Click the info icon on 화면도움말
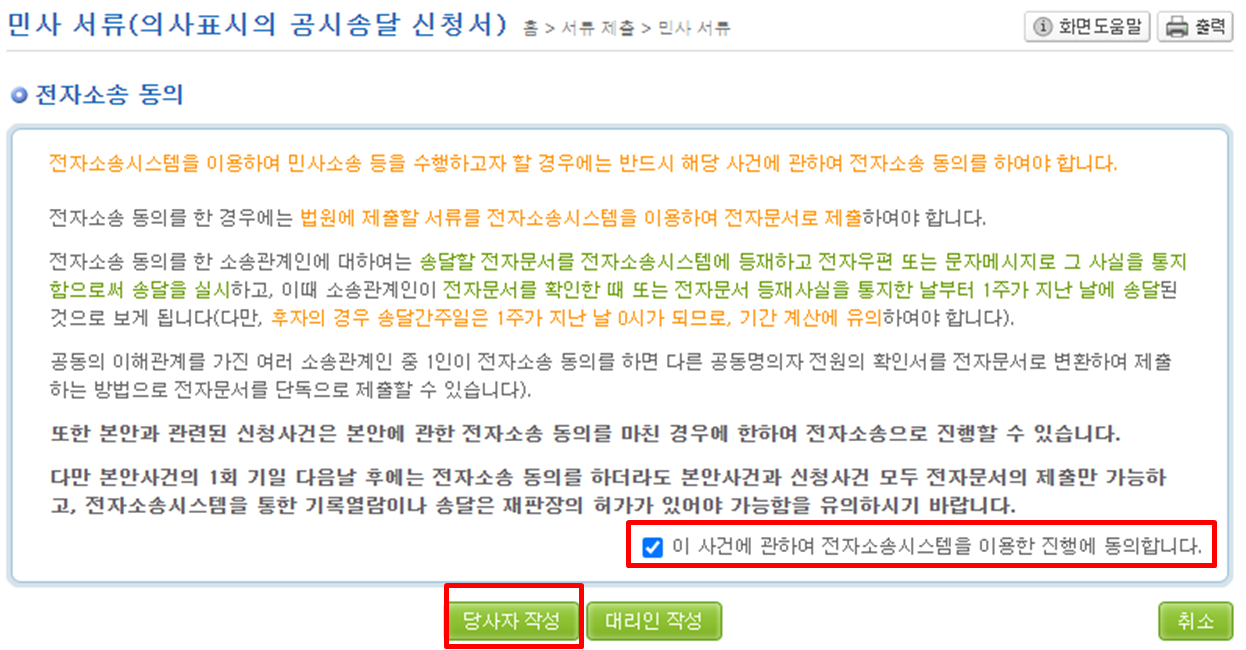 tap(1044, 27)
